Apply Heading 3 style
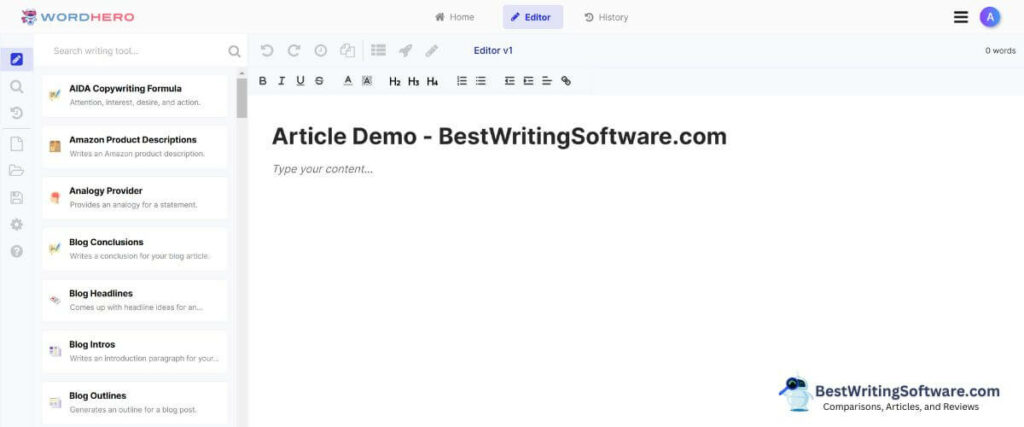Viewport: 1024px width, 427px height. click(x=413, y=82)
